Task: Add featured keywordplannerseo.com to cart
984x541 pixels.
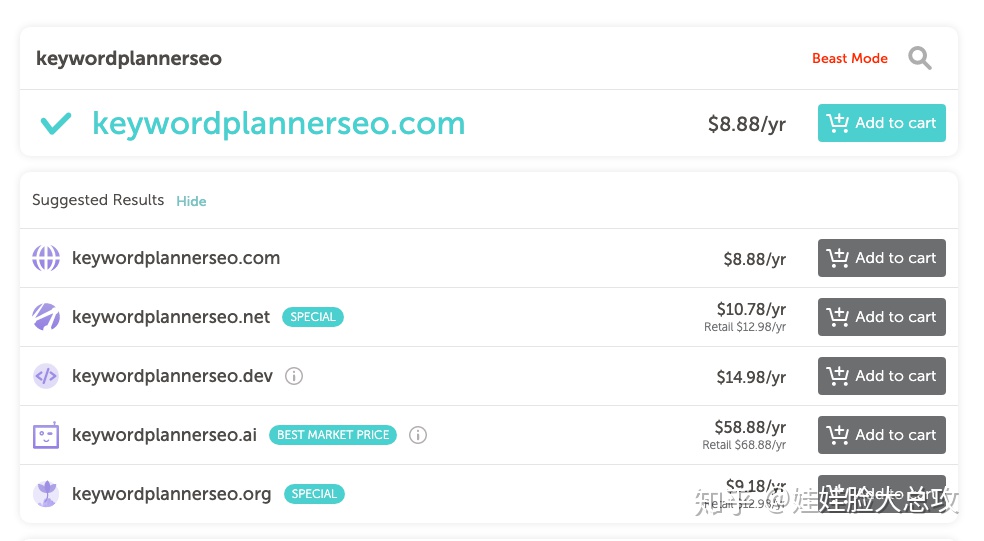Action: [882, 123]
